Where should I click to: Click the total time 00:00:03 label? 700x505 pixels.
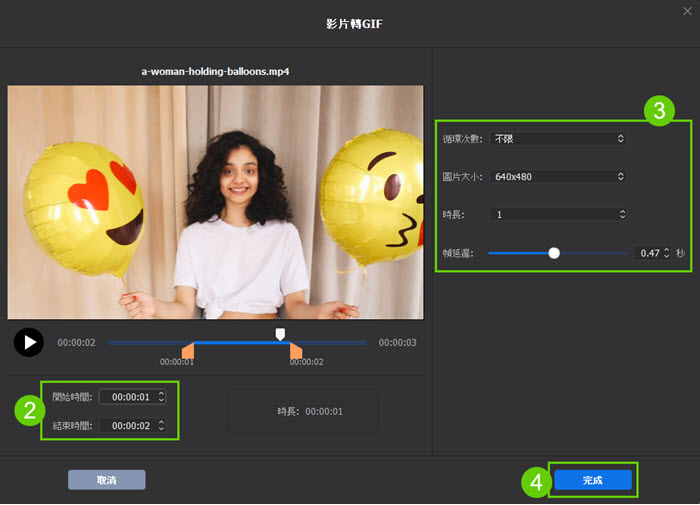point(397,342)
